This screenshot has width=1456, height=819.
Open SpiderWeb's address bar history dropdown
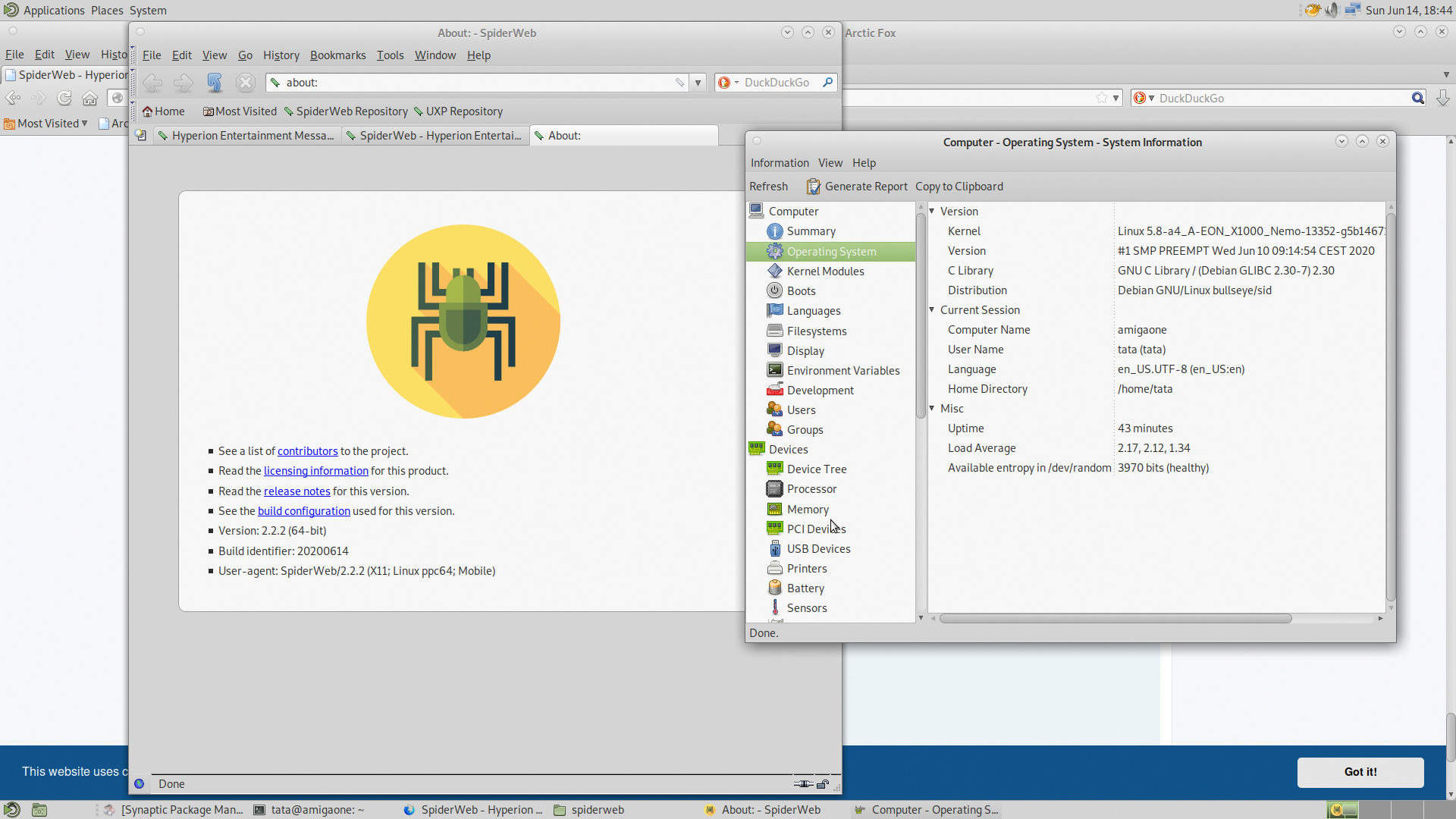[698, 83]
